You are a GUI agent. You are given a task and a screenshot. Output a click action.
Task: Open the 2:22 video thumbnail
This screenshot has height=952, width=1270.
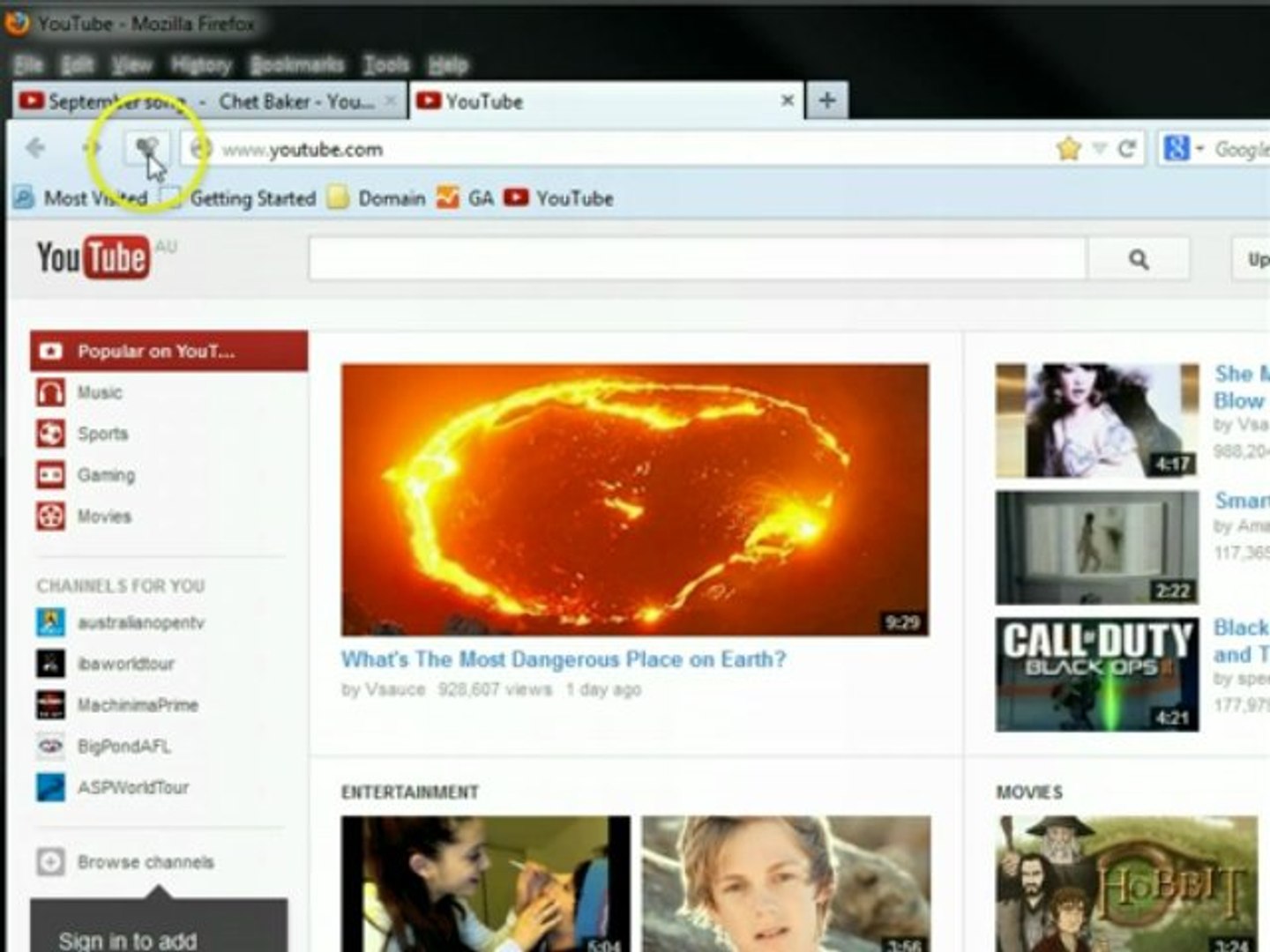coord(1097,547)
